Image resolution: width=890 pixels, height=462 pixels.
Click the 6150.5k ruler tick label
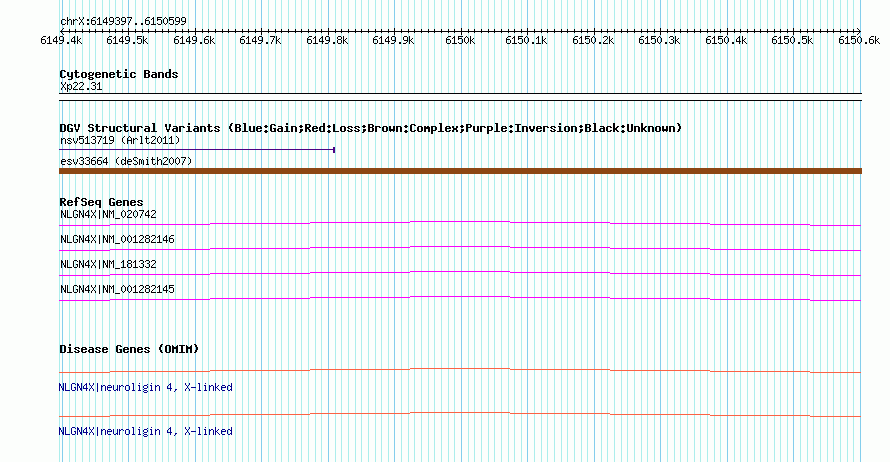click(x=792, y=40)
